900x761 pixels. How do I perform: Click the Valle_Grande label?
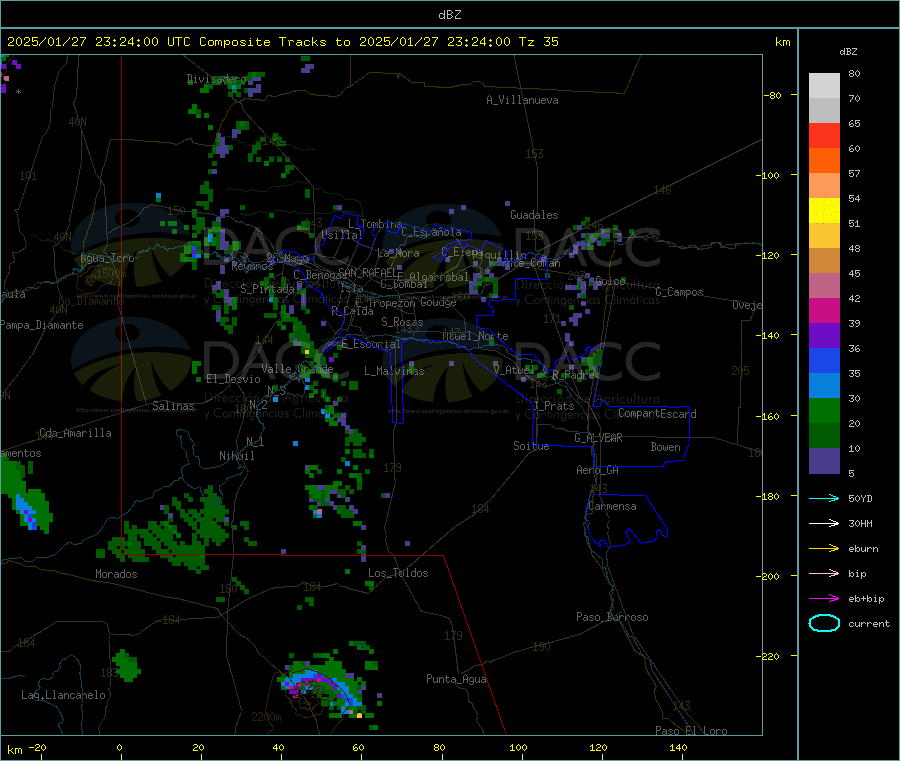[x=297, y=369]
